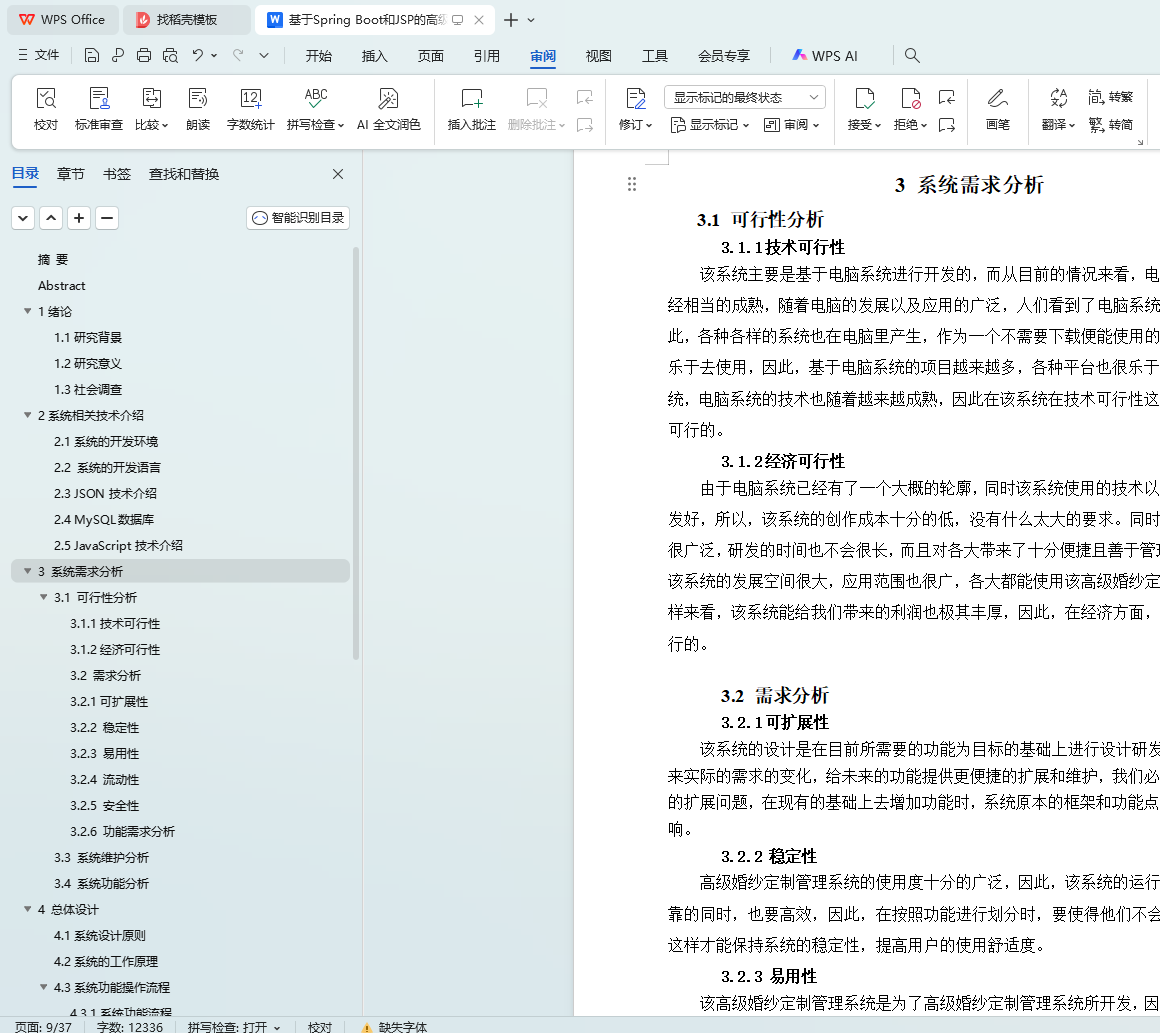Jump to 3.2.5 安全性 heading
This screenshot has width=1160, height=1033.
(104, 806)
